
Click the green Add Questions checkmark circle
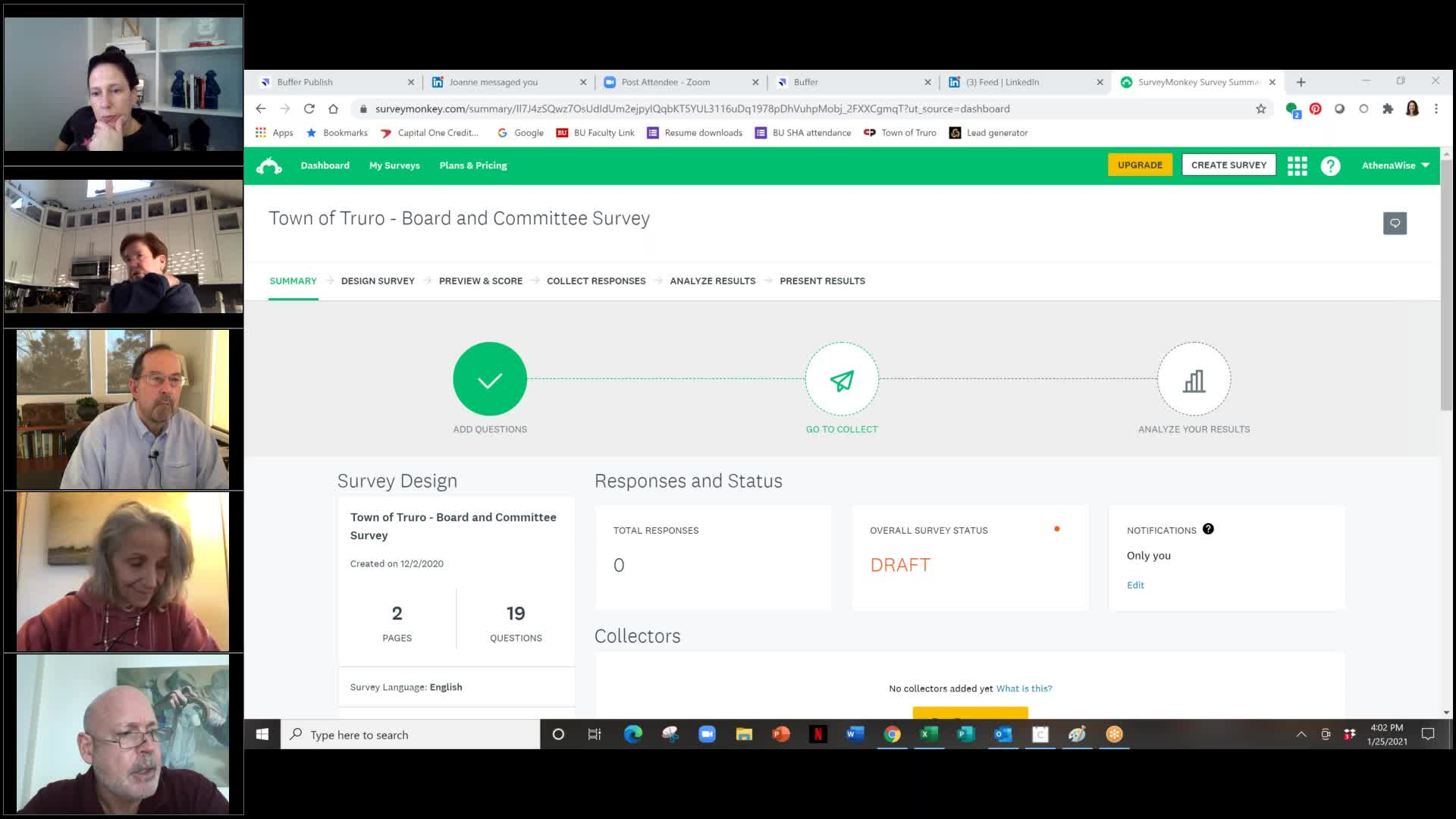[490, 379]
